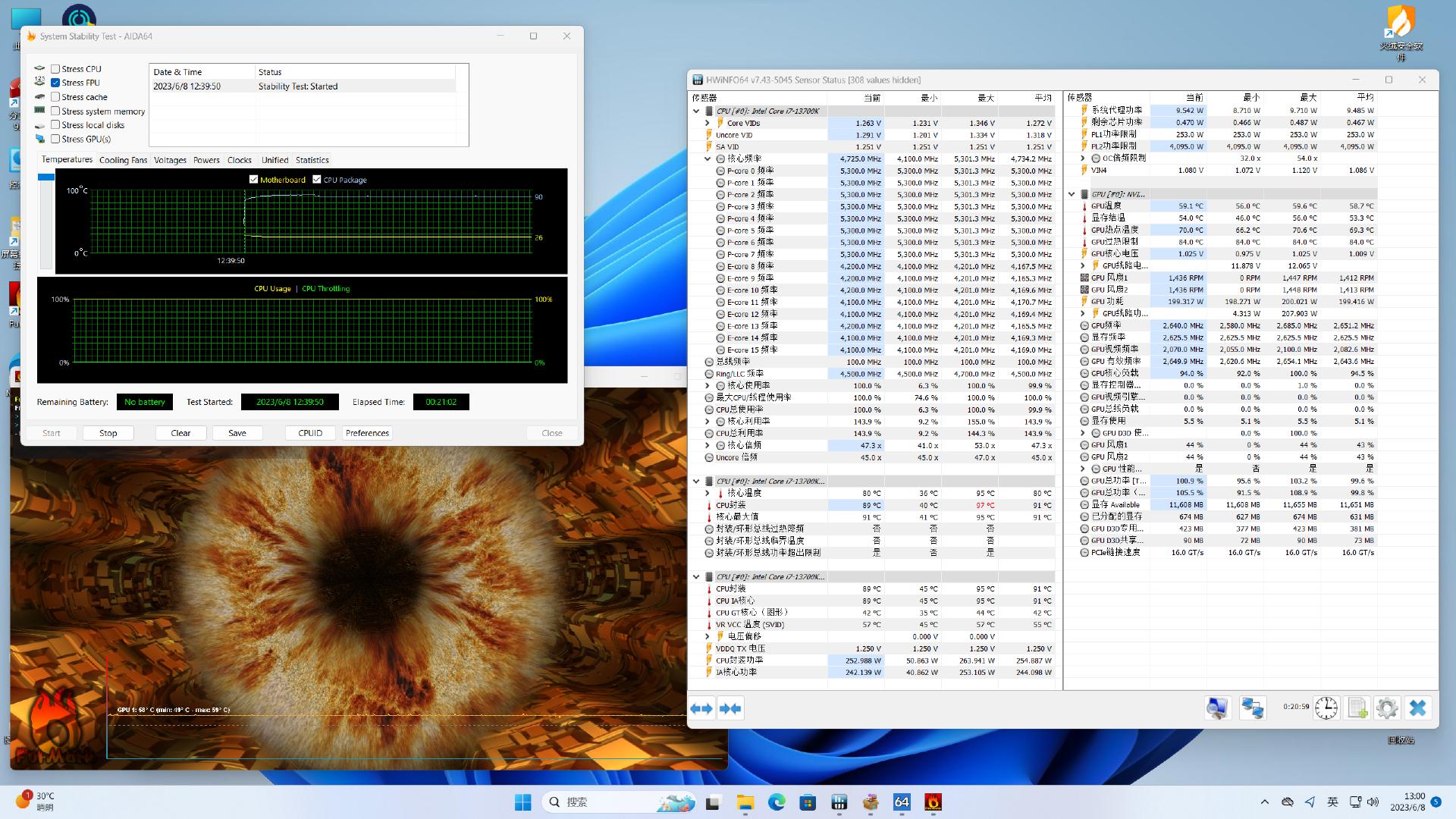
Task: Collapse the 核心频率 sensor group
Action: point(708,159)
